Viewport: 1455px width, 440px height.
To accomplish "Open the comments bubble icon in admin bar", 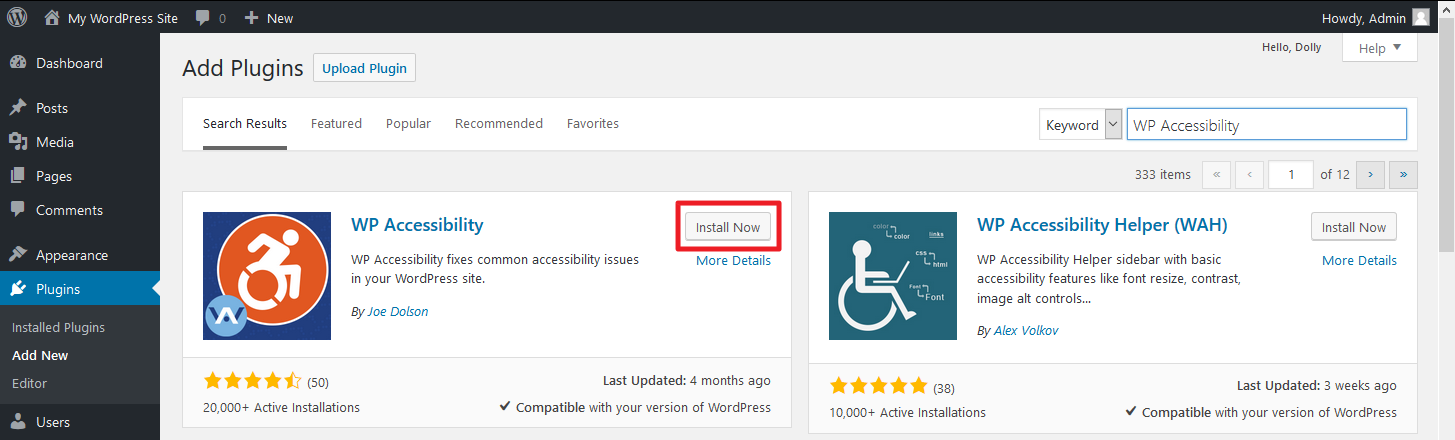I will click(x=203, y=18).
